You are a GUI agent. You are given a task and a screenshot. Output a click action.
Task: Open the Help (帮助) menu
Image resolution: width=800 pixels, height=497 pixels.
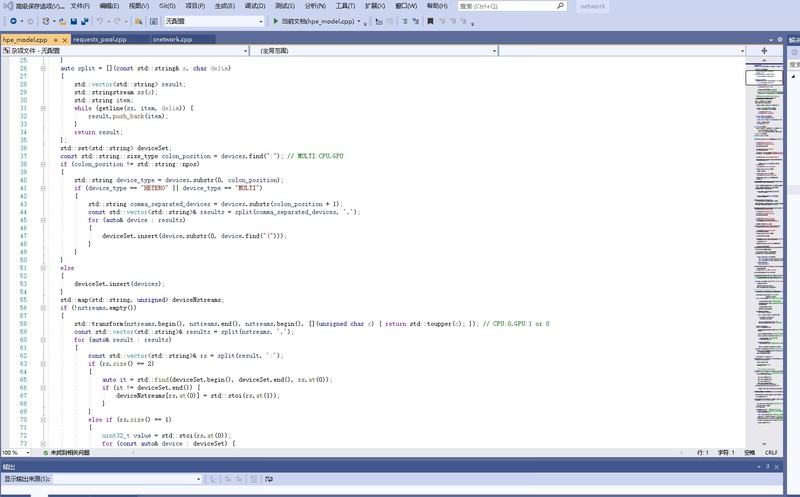click(437, 6)
